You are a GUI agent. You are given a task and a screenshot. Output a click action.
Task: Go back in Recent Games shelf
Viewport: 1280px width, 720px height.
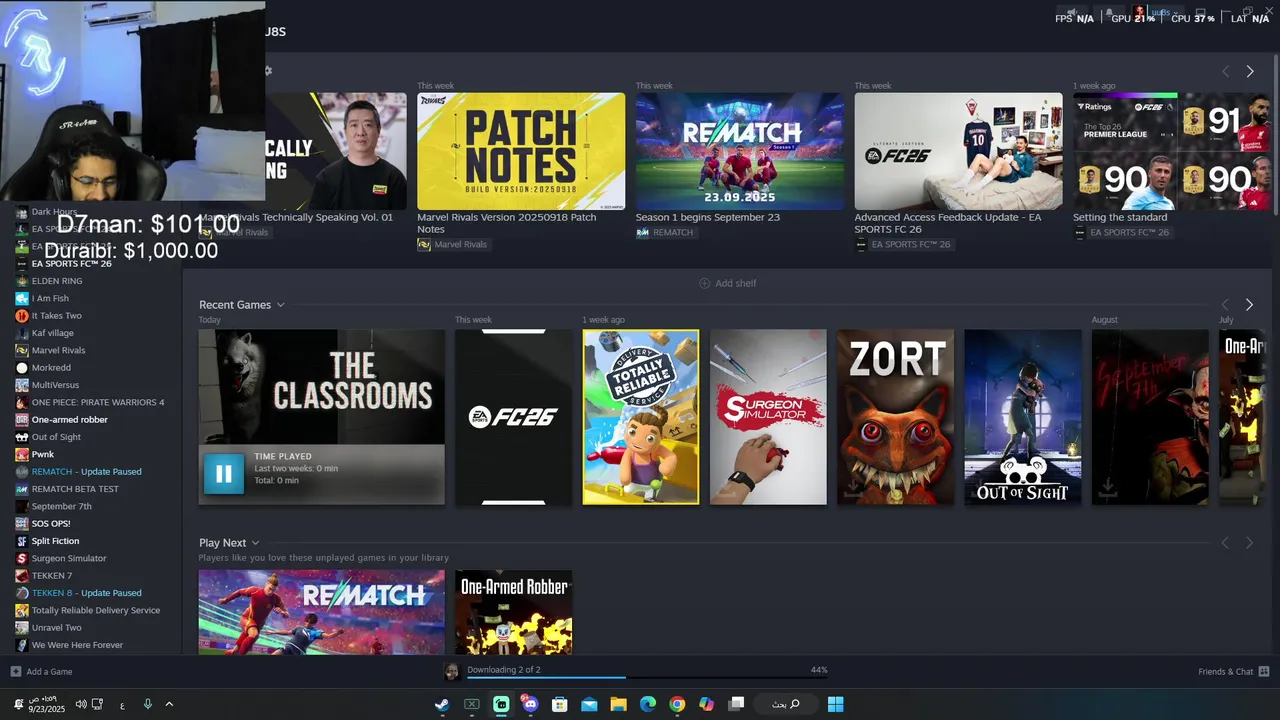click(x=1225, y=305)
